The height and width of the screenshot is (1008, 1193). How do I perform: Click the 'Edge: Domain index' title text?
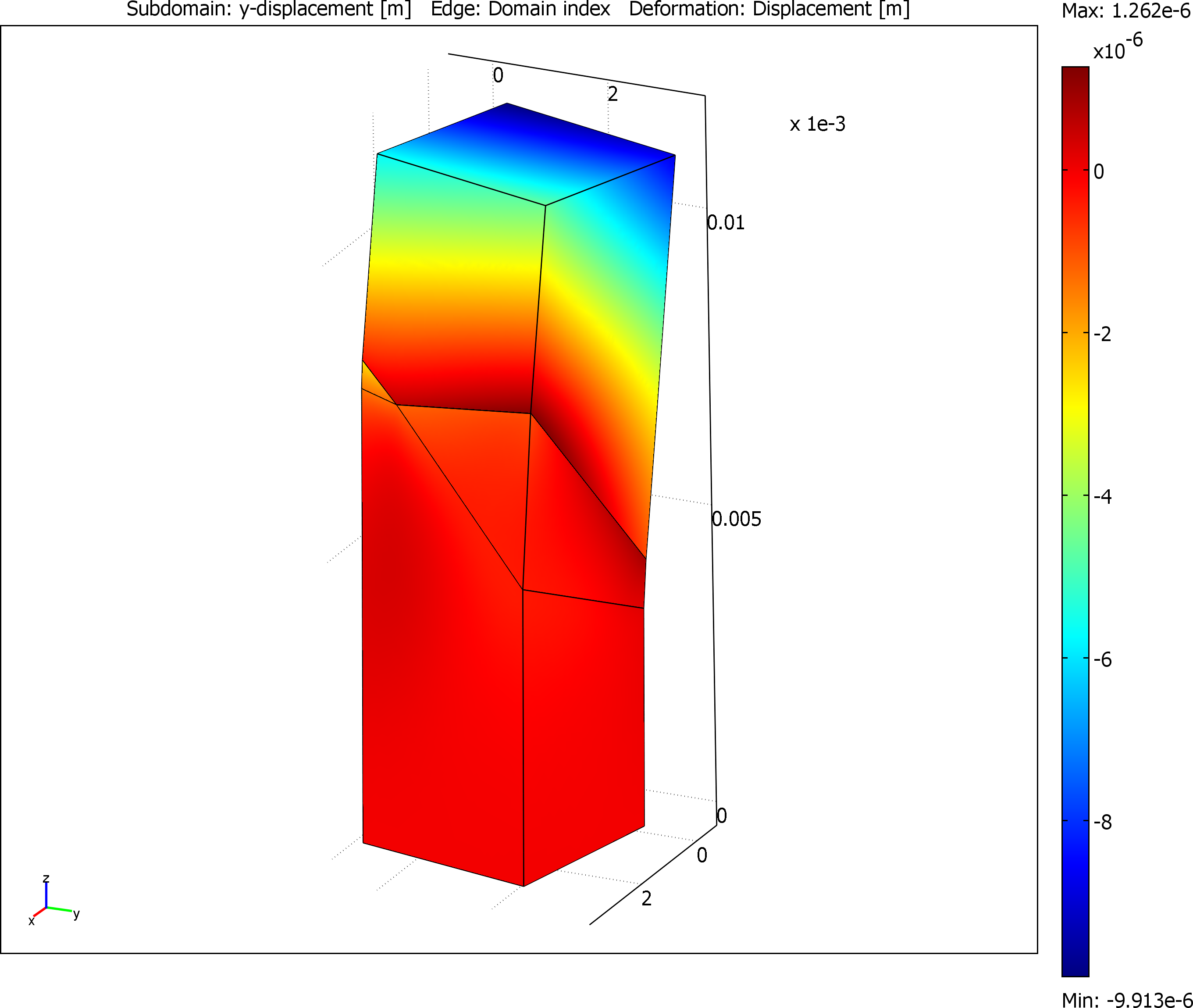[x=520, y=10]
